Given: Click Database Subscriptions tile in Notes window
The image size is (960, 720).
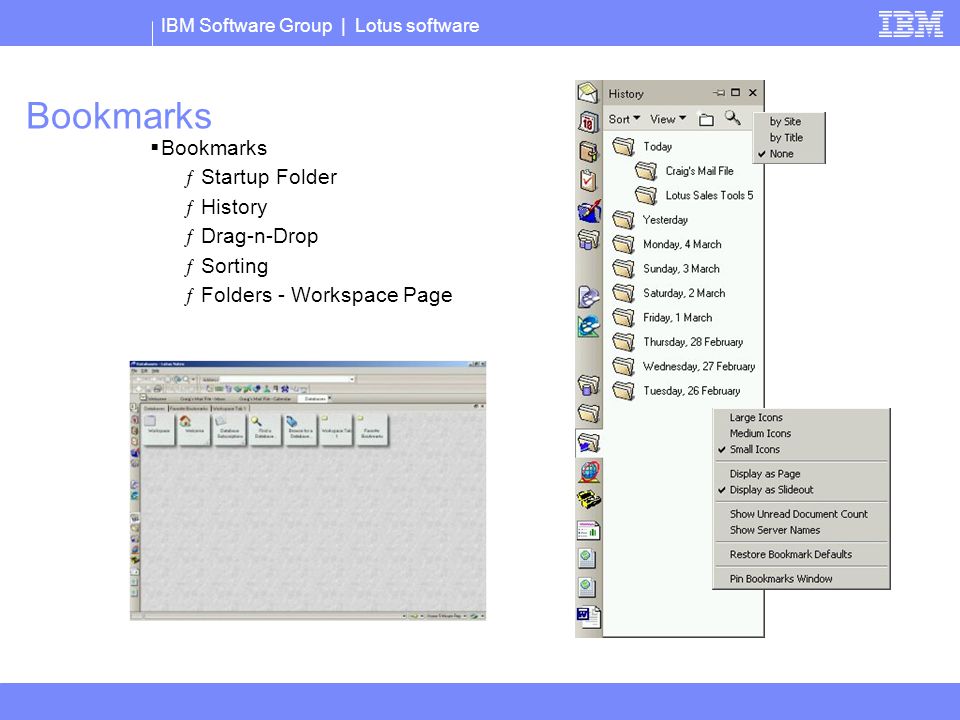Looking at the screenshot, I should (x=230, y=430).
